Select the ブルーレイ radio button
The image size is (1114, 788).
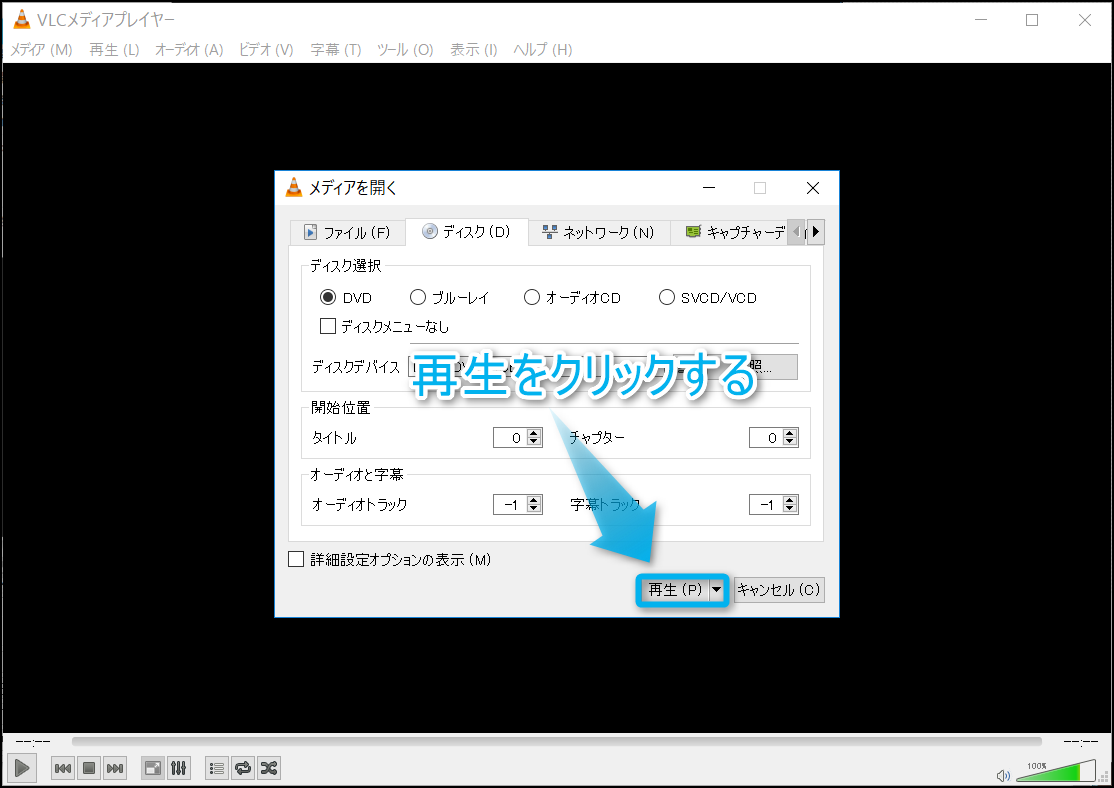[x=418, y=297]
